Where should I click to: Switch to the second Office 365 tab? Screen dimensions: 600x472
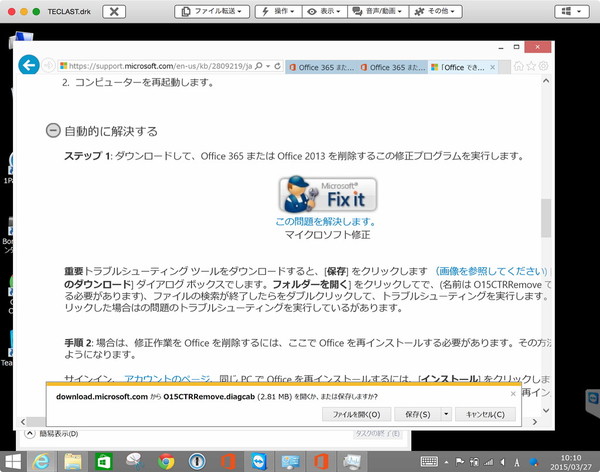pyautogui.click(x=392, y=67)
